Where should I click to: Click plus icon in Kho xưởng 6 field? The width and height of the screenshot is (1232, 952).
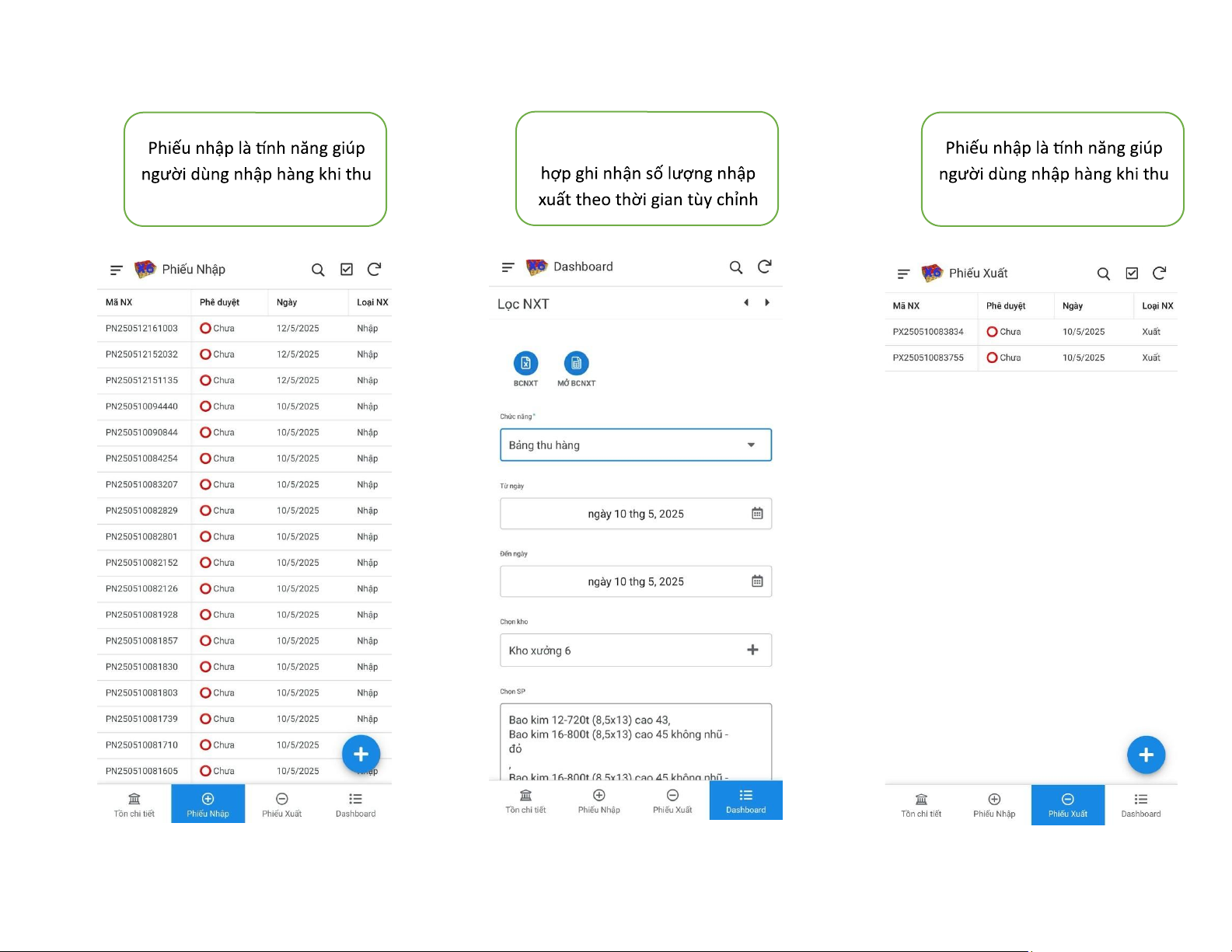[752, 650]
